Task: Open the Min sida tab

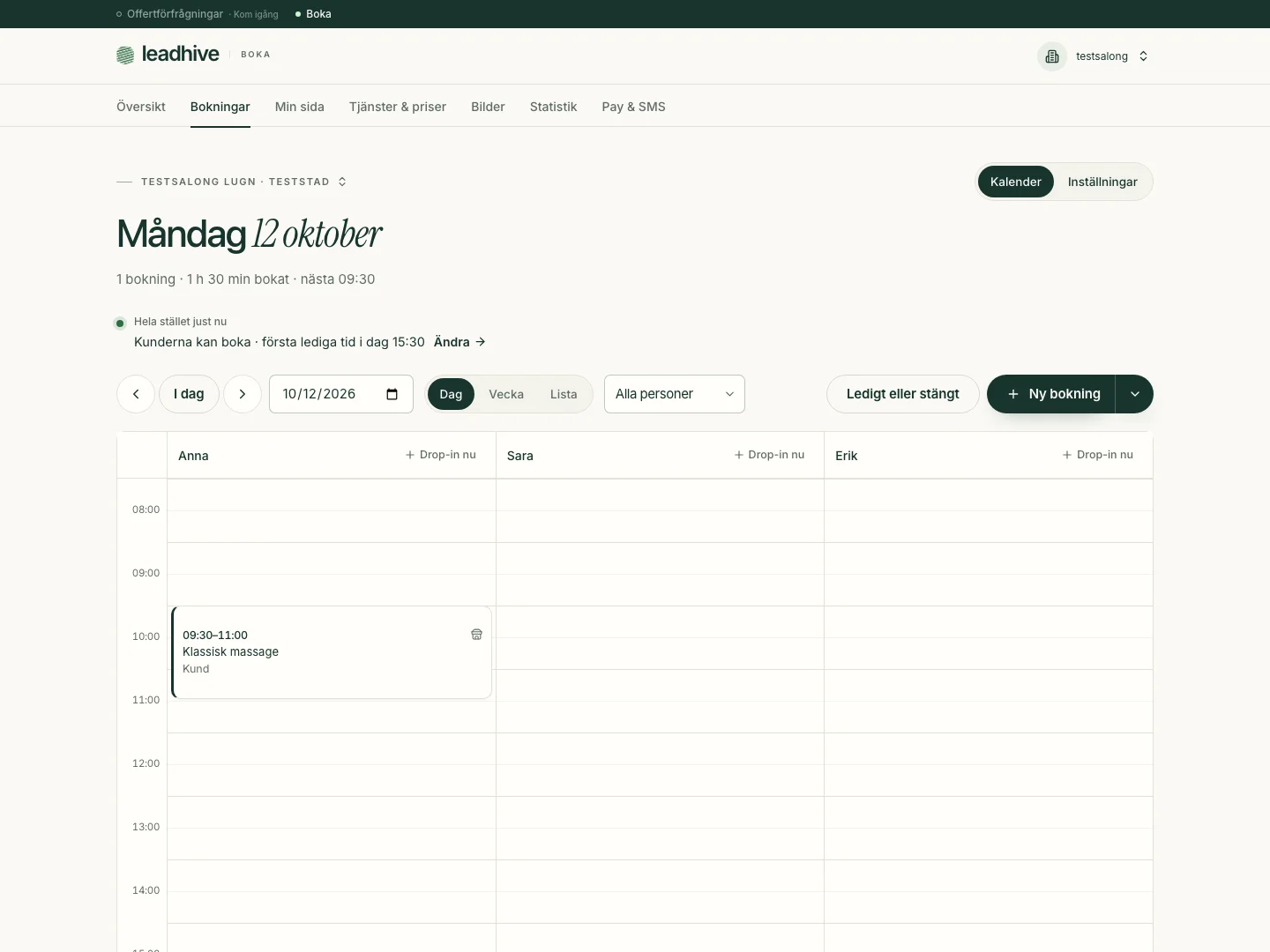Action: point(300,107)
